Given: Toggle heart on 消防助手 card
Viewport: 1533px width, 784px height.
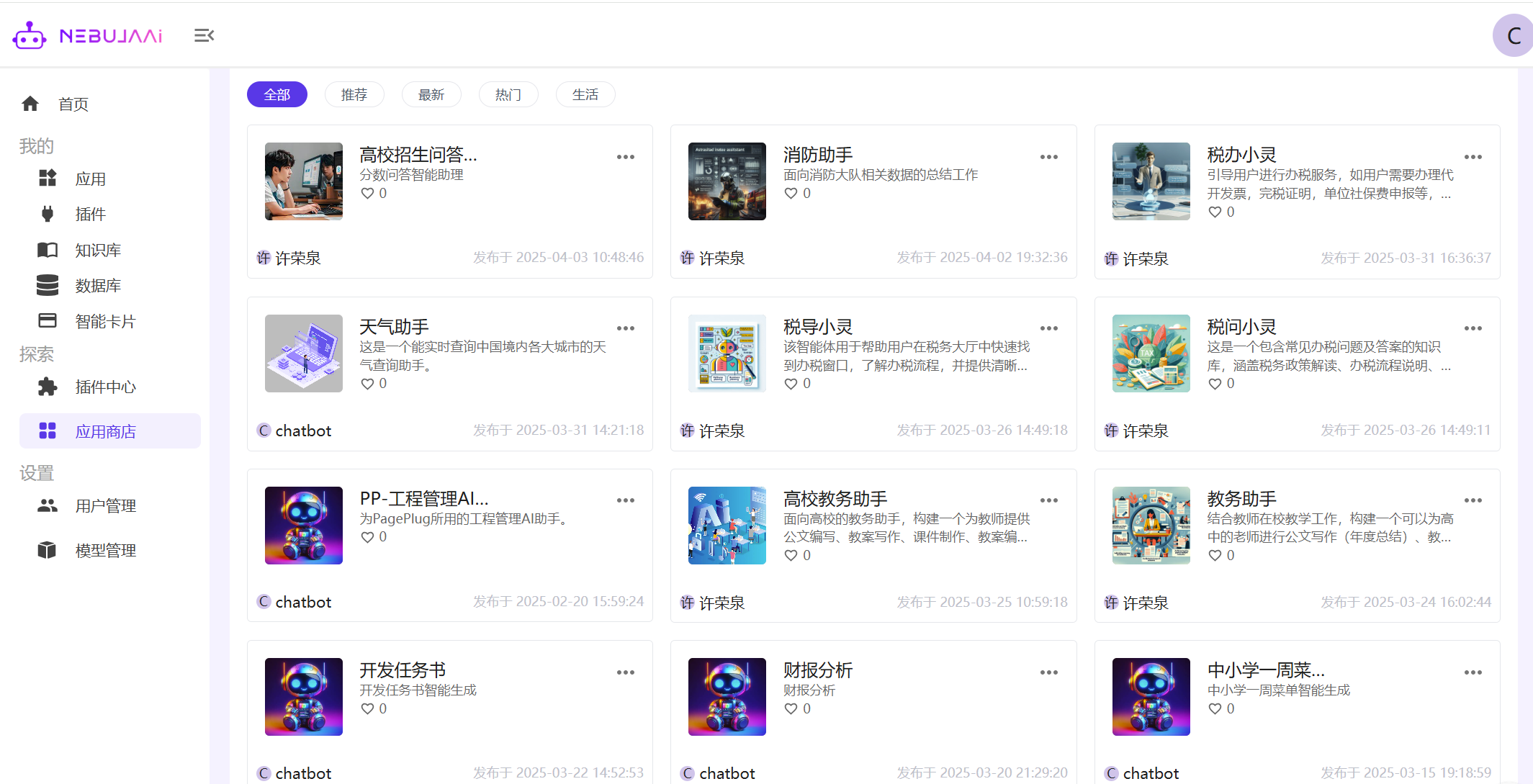Looking at the screenshot, I should tap(791, 193).
